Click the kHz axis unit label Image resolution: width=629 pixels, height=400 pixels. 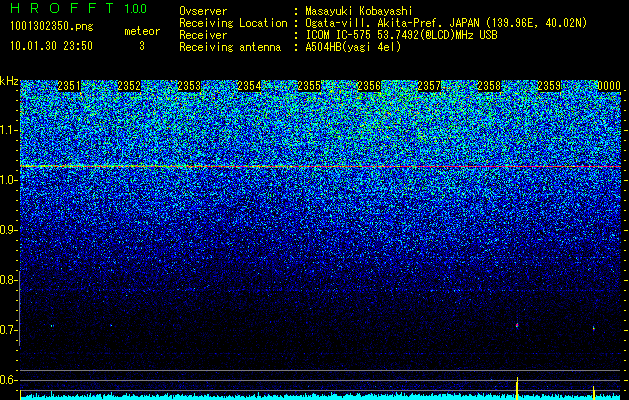tap(9, 81)
